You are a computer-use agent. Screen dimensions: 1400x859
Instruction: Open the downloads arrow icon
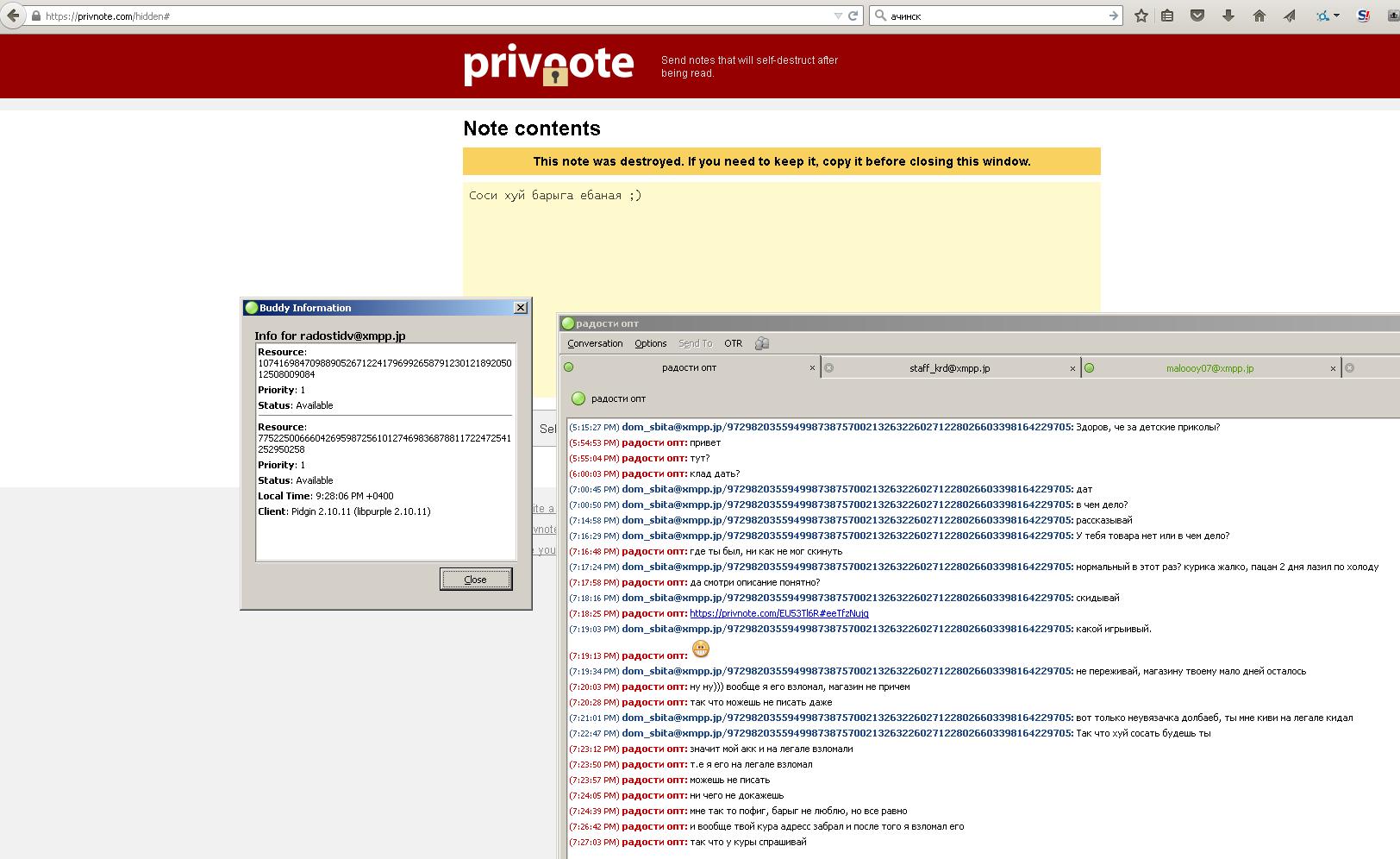click(x=1228, y=16)
